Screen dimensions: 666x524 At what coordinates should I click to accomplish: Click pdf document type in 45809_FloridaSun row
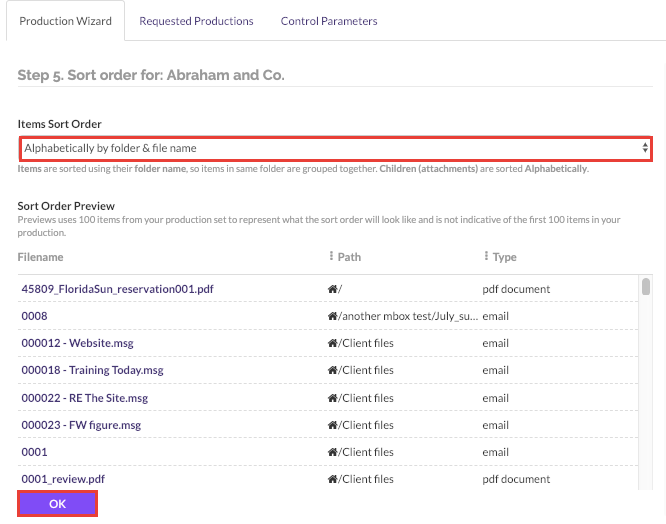[x=516, y=289]
